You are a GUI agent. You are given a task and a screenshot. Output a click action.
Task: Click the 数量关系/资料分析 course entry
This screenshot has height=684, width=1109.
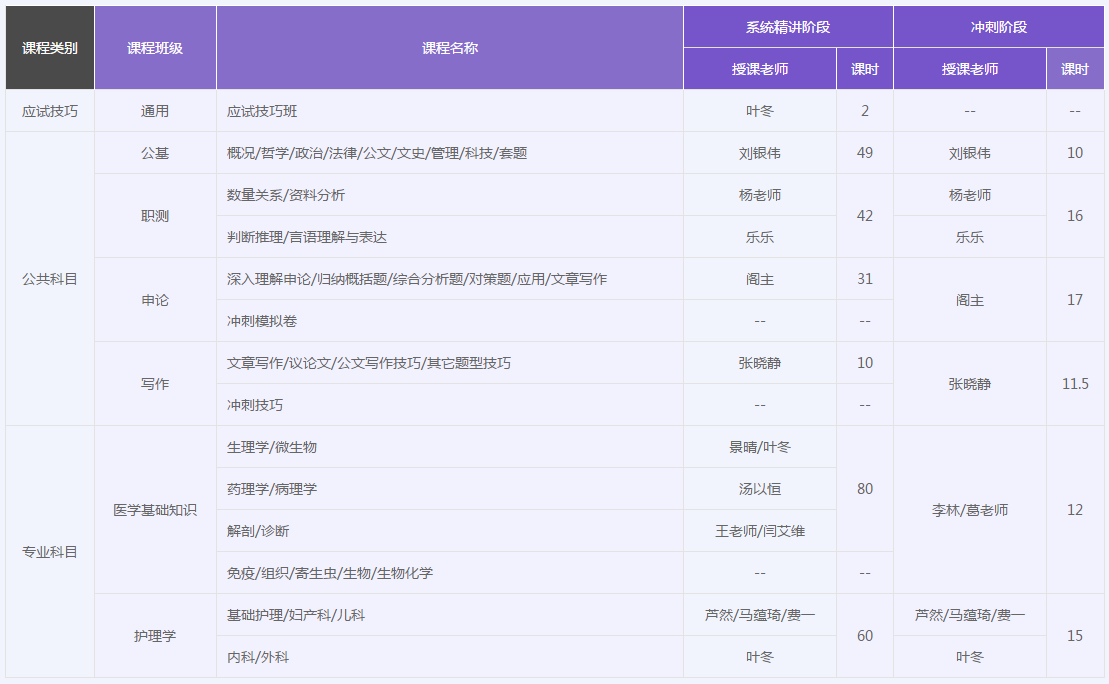[x=286, y=195]
